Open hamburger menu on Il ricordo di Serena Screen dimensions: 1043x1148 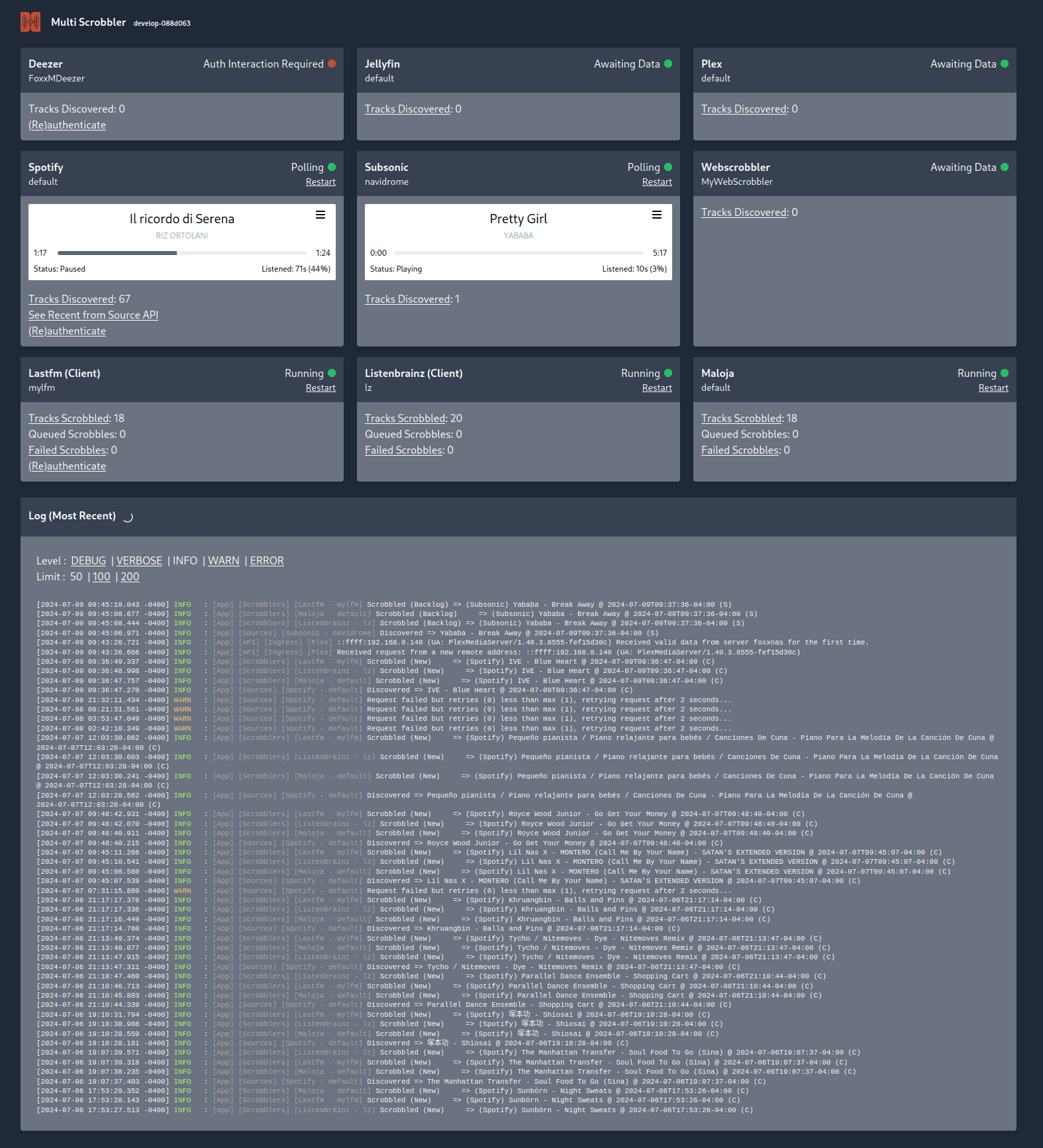point(321,215)
